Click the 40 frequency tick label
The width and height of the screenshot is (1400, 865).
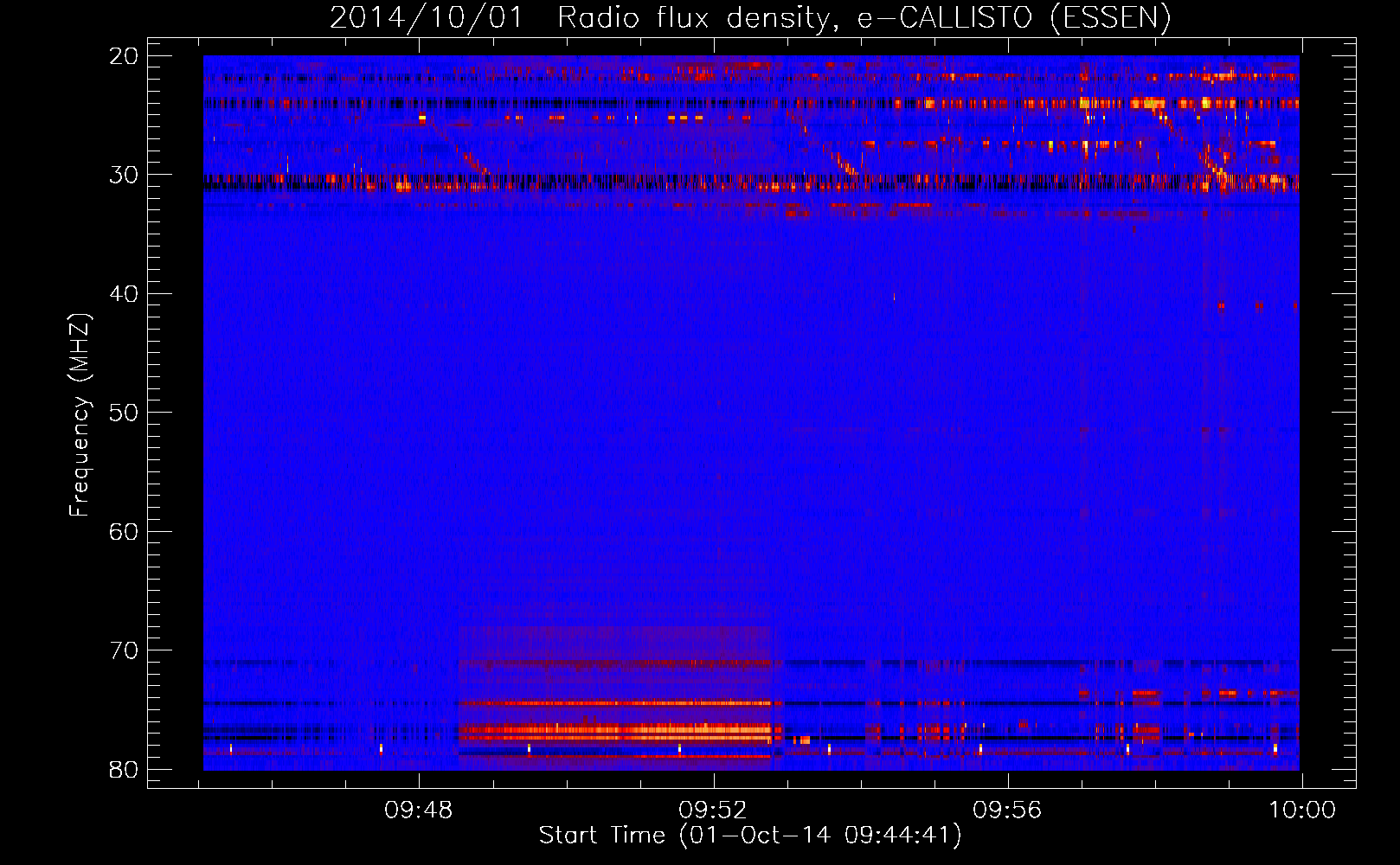124,294
